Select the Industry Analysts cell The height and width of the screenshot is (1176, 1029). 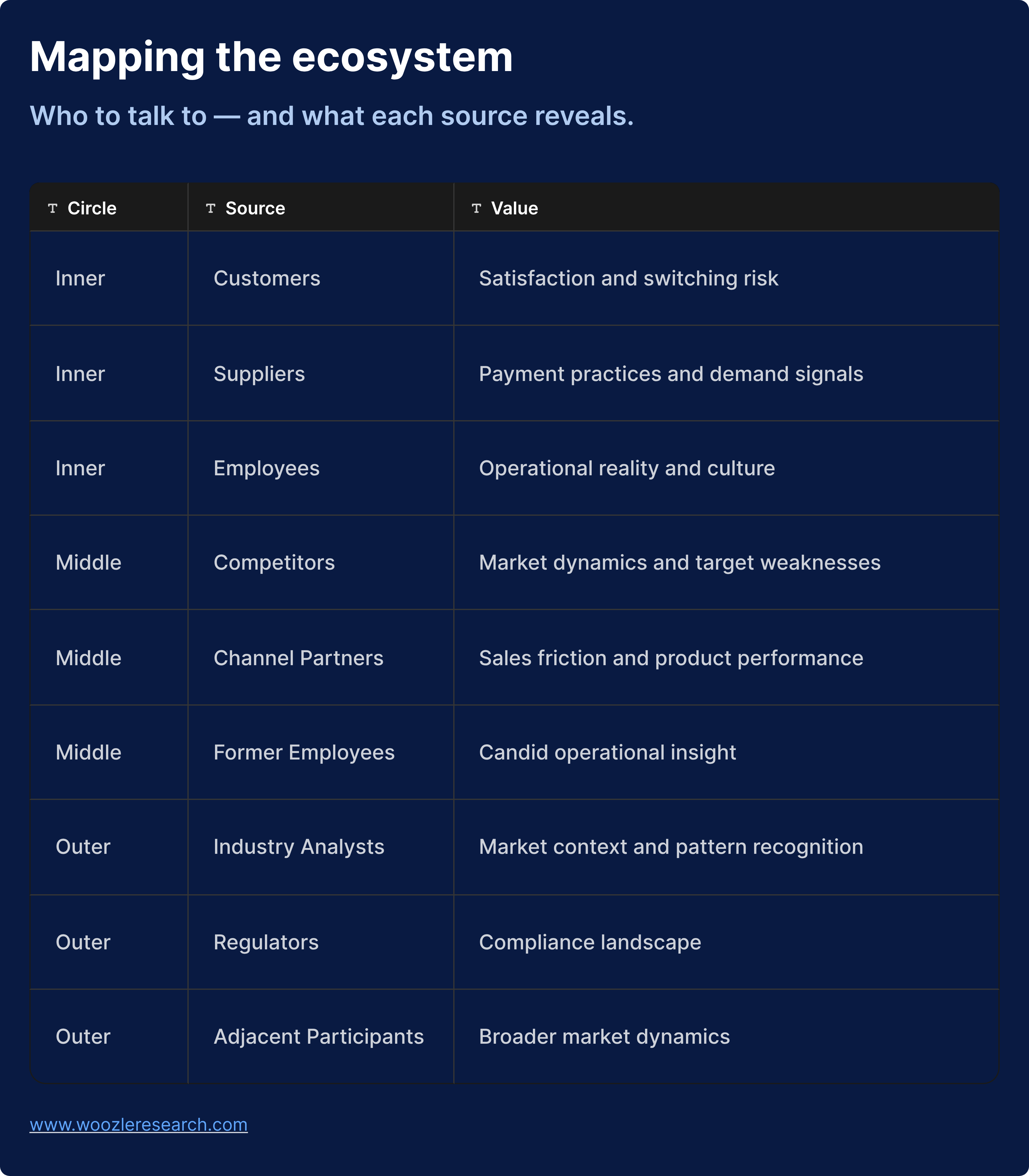299,847
